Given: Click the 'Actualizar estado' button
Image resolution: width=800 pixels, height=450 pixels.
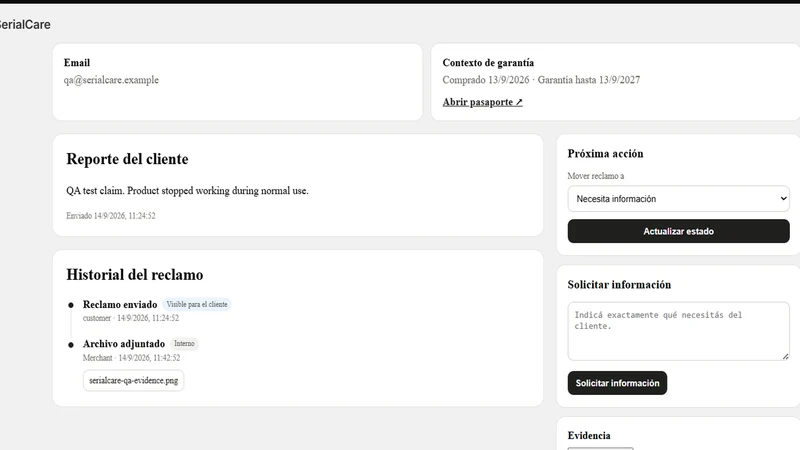Looking at the screenshot, I should 678,231.
